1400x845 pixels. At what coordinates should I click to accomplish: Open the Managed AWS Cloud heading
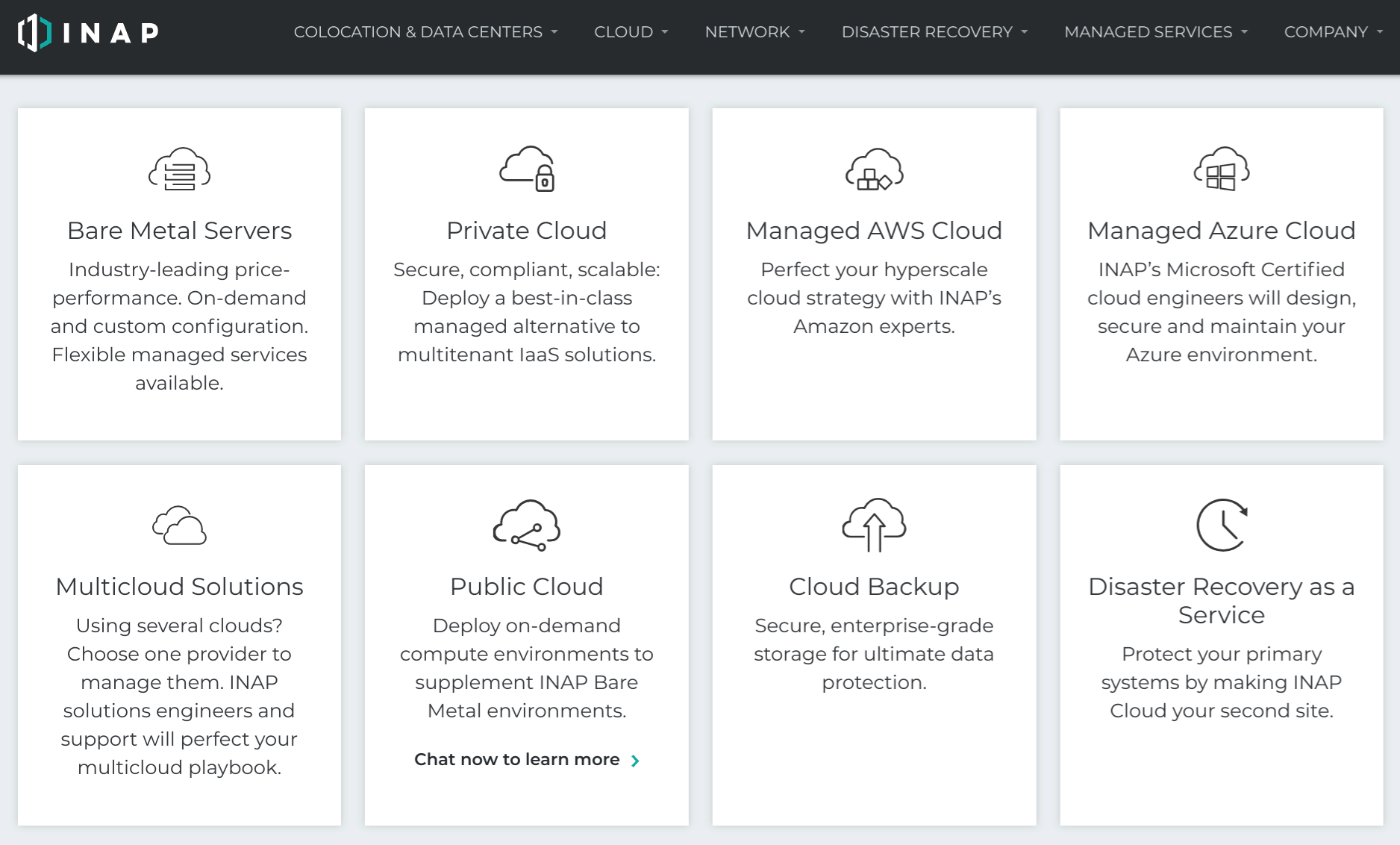tap(874, 231)
